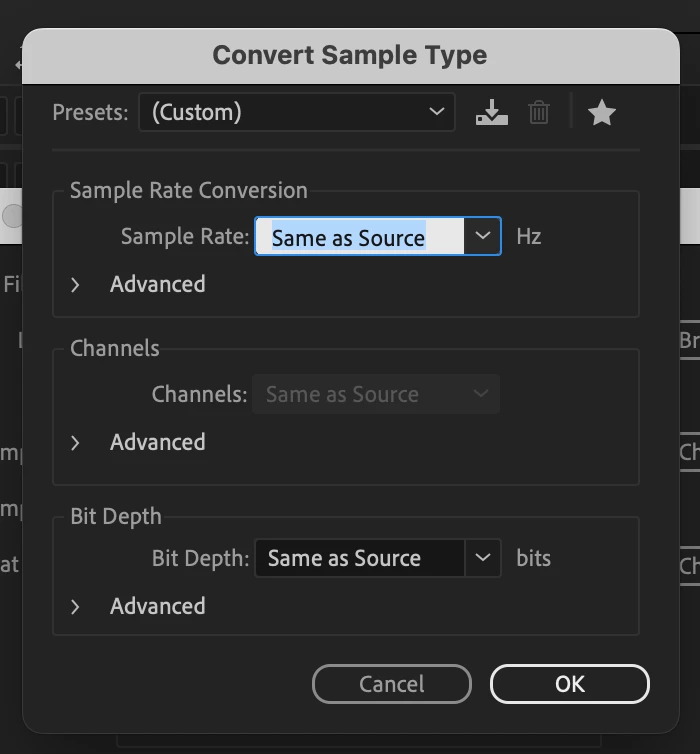Open the Sample Rate dropdown arrow
700x754 pixels.
pyautogui.click(x=482, y=237)
